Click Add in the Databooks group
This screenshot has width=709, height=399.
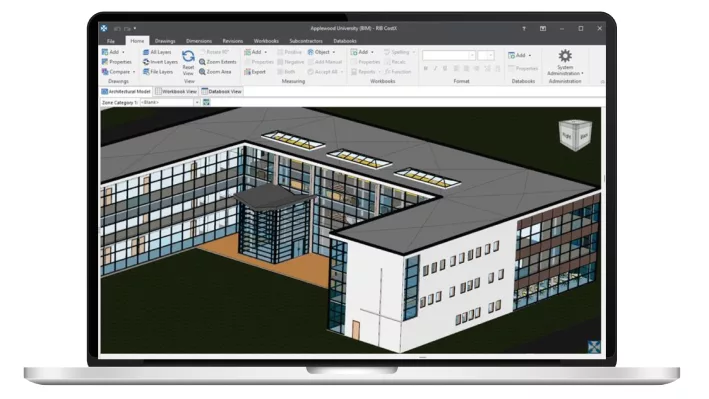click(517, 55)
